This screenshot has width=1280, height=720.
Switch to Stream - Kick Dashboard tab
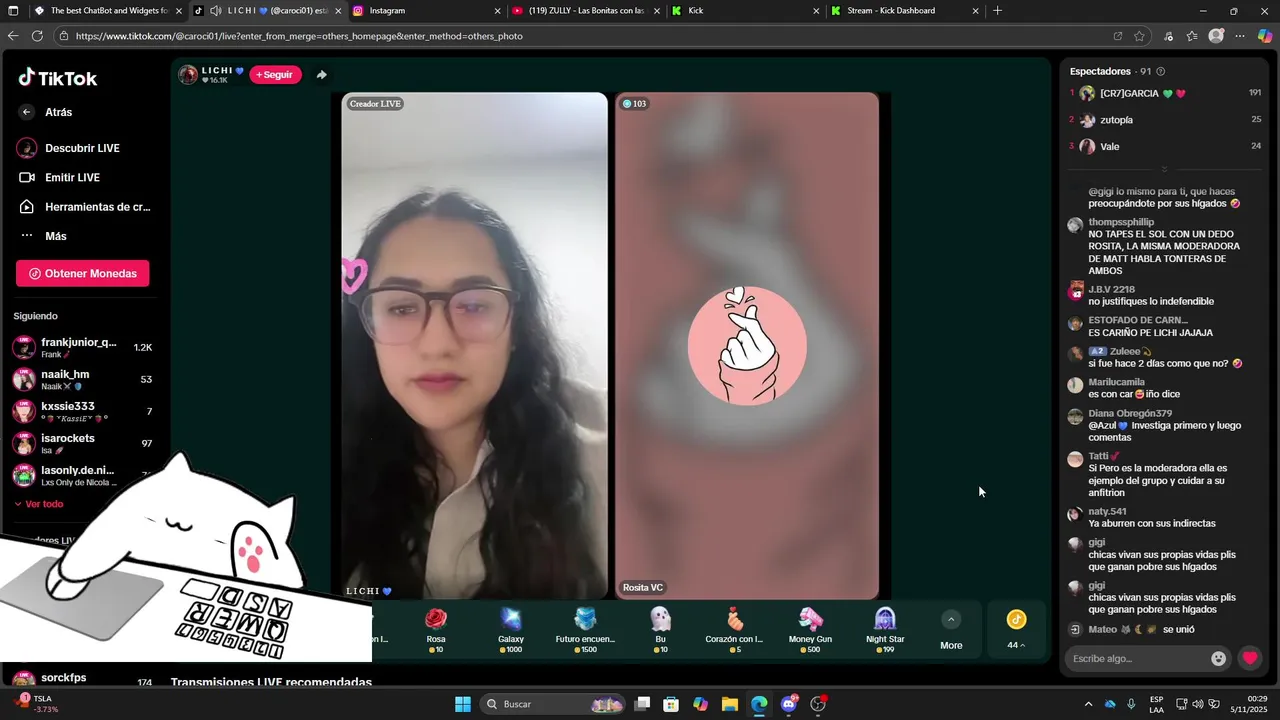tap(905, 11)
